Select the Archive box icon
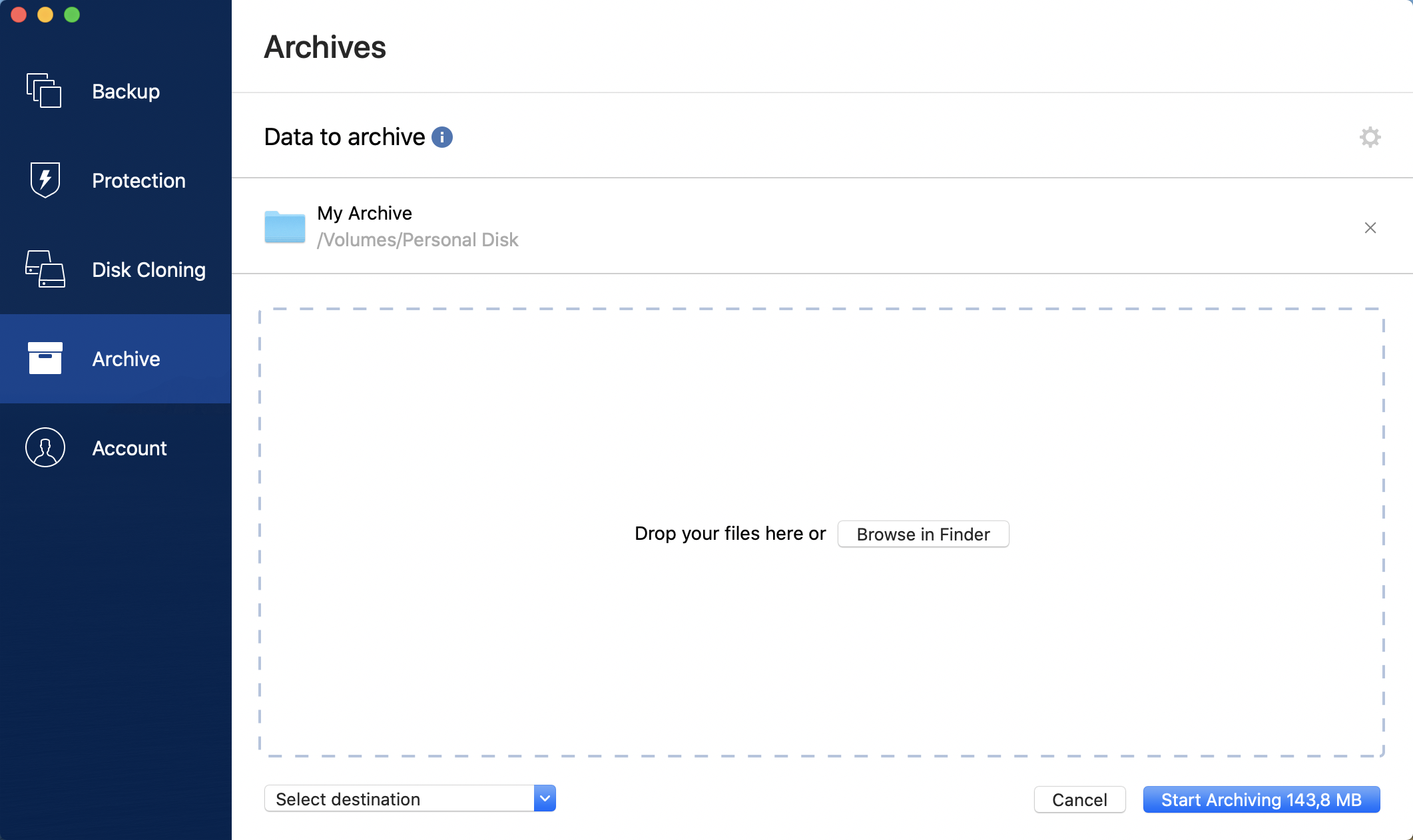Screen dimensions: 1413x840 click(45, 358)
